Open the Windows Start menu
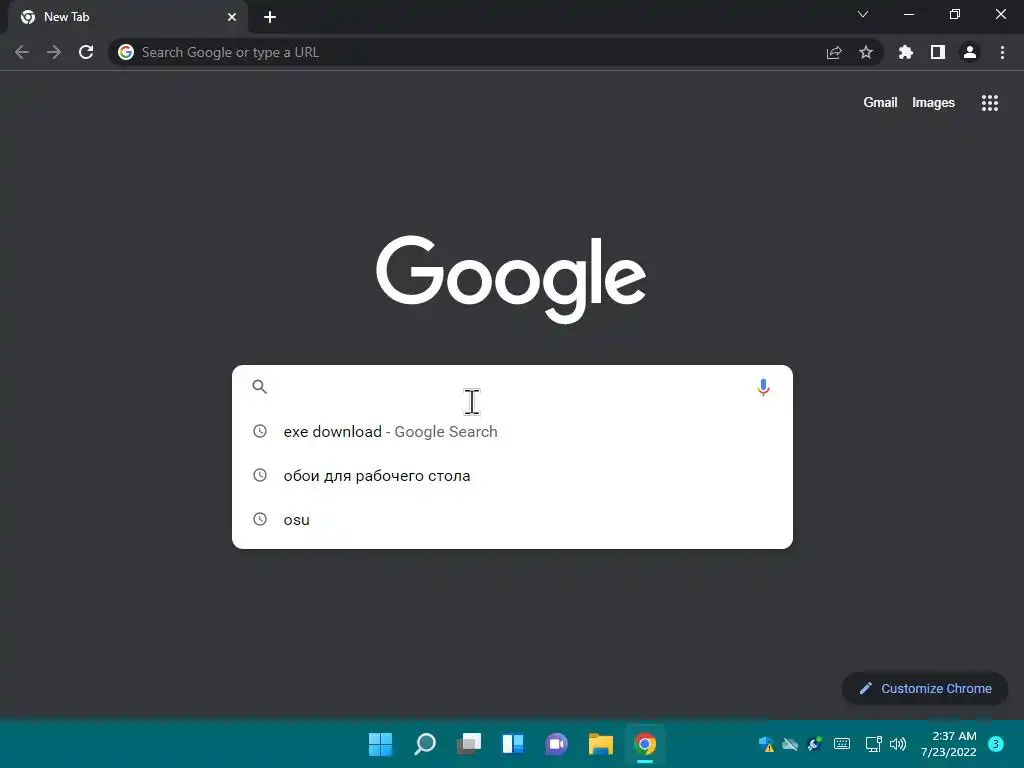 [x=380, y=744]
